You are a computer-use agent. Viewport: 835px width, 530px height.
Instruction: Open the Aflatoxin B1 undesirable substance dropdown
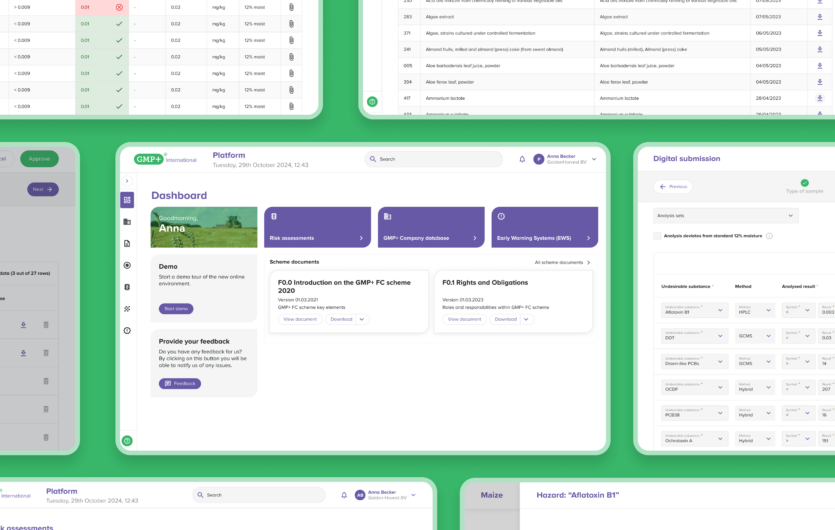(x=693, y=310)
